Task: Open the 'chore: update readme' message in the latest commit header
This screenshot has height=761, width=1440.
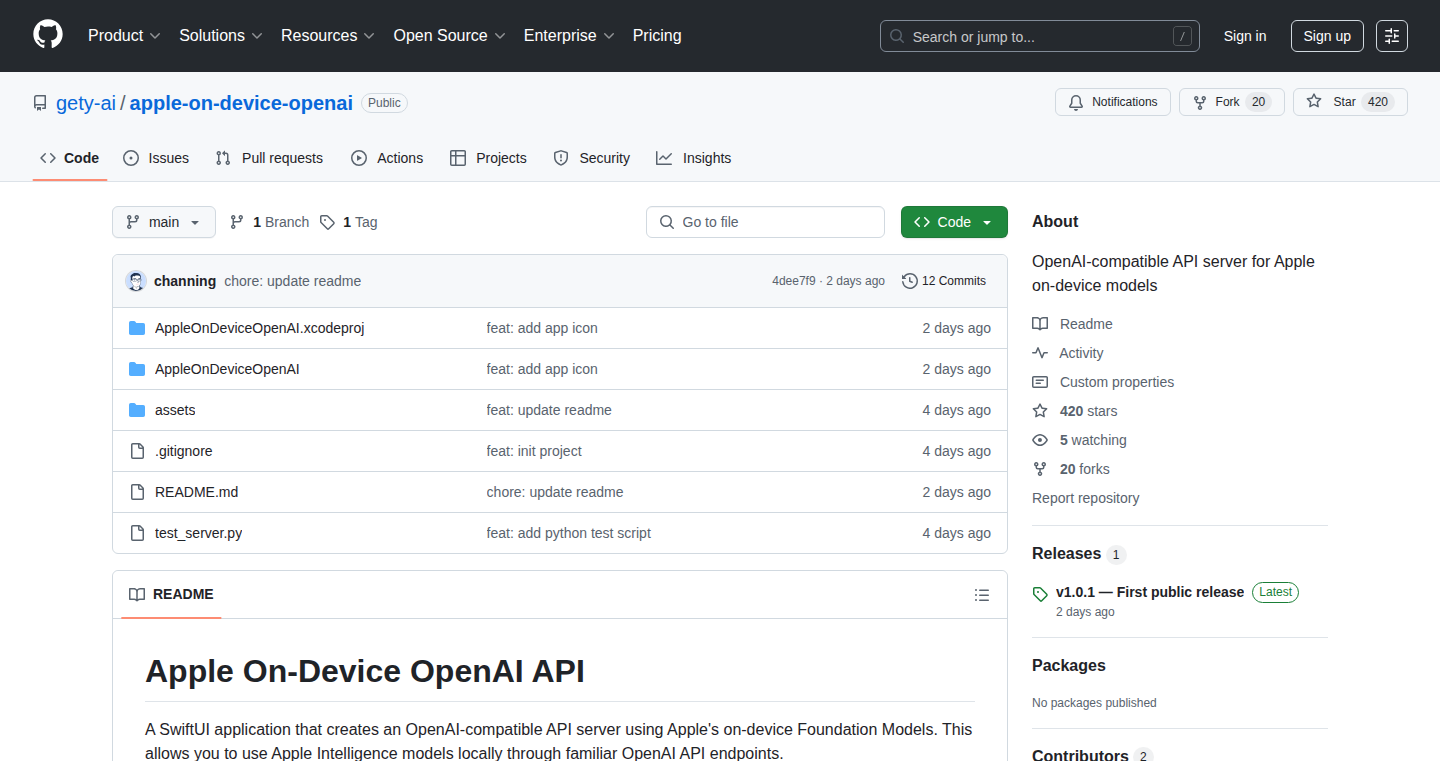Action: click(x=293, y=281)
